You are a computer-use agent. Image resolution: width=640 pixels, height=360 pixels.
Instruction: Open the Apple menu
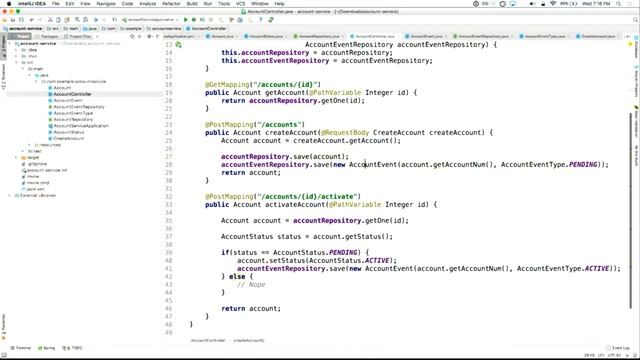tap(8, 4)
